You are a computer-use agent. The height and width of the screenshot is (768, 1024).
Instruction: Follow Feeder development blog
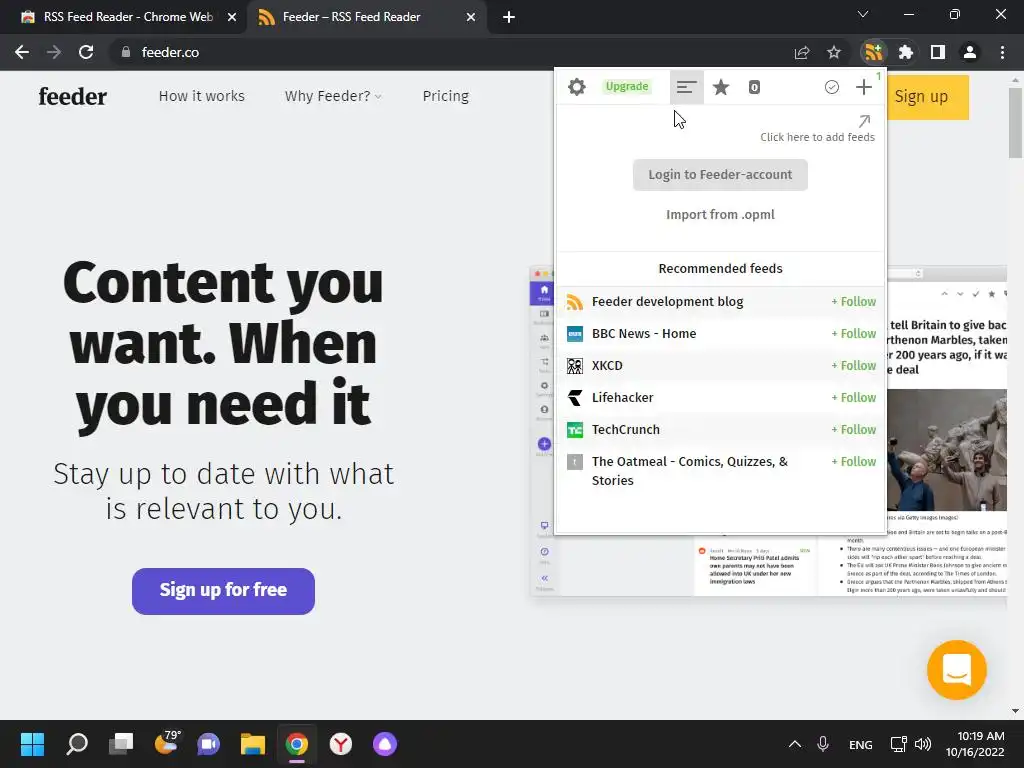point(854,302)
